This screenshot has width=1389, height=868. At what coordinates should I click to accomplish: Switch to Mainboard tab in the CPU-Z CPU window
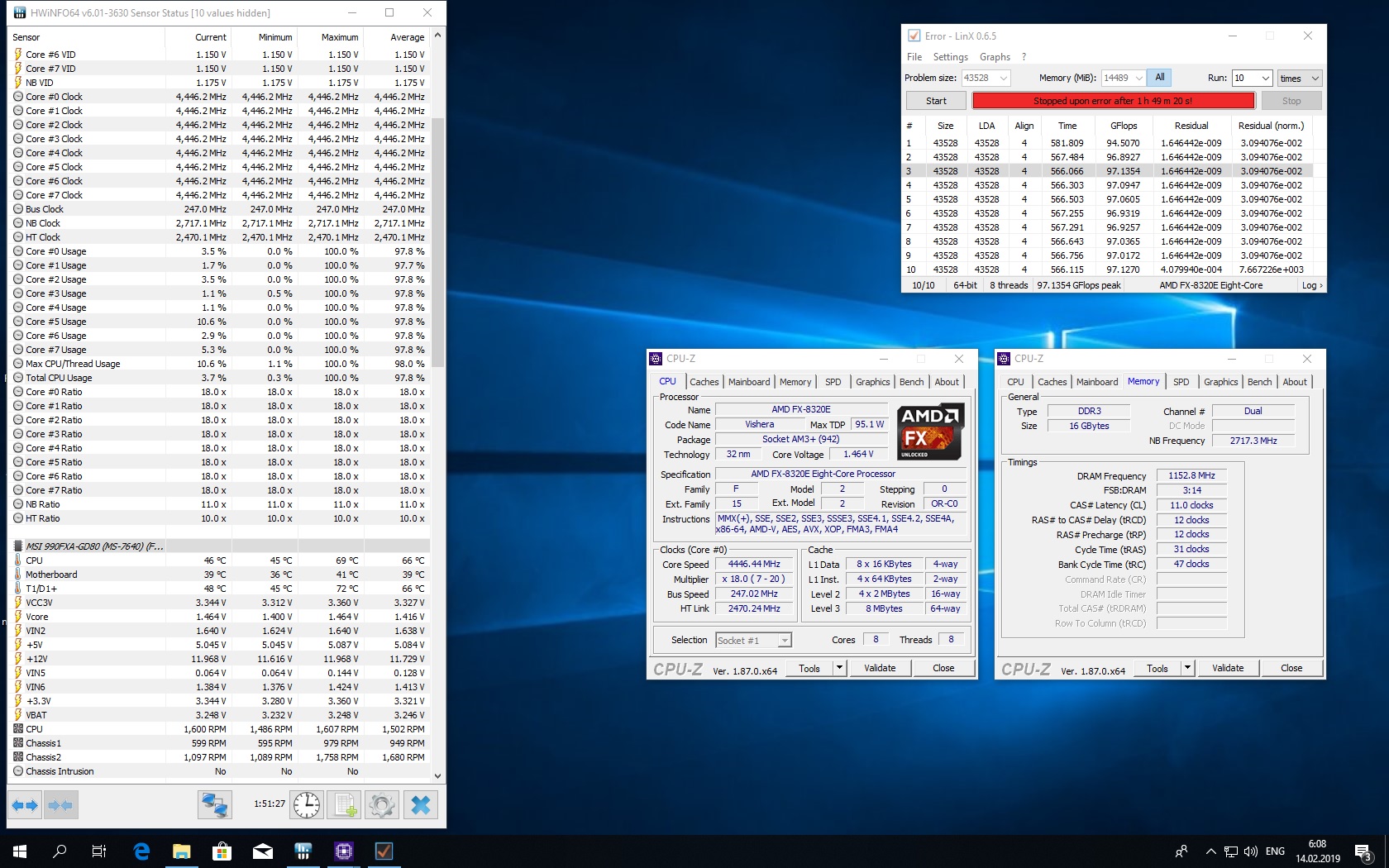pos(748,382)
